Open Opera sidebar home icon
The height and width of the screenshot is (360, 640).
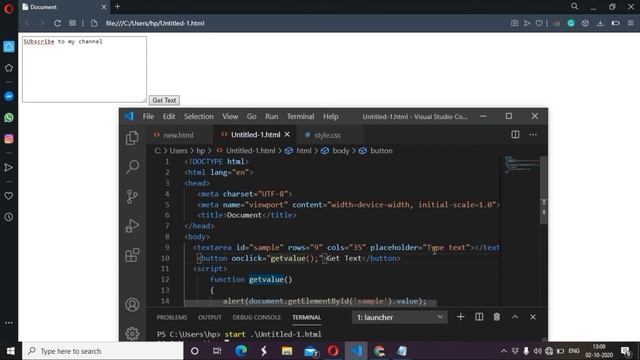9,47
